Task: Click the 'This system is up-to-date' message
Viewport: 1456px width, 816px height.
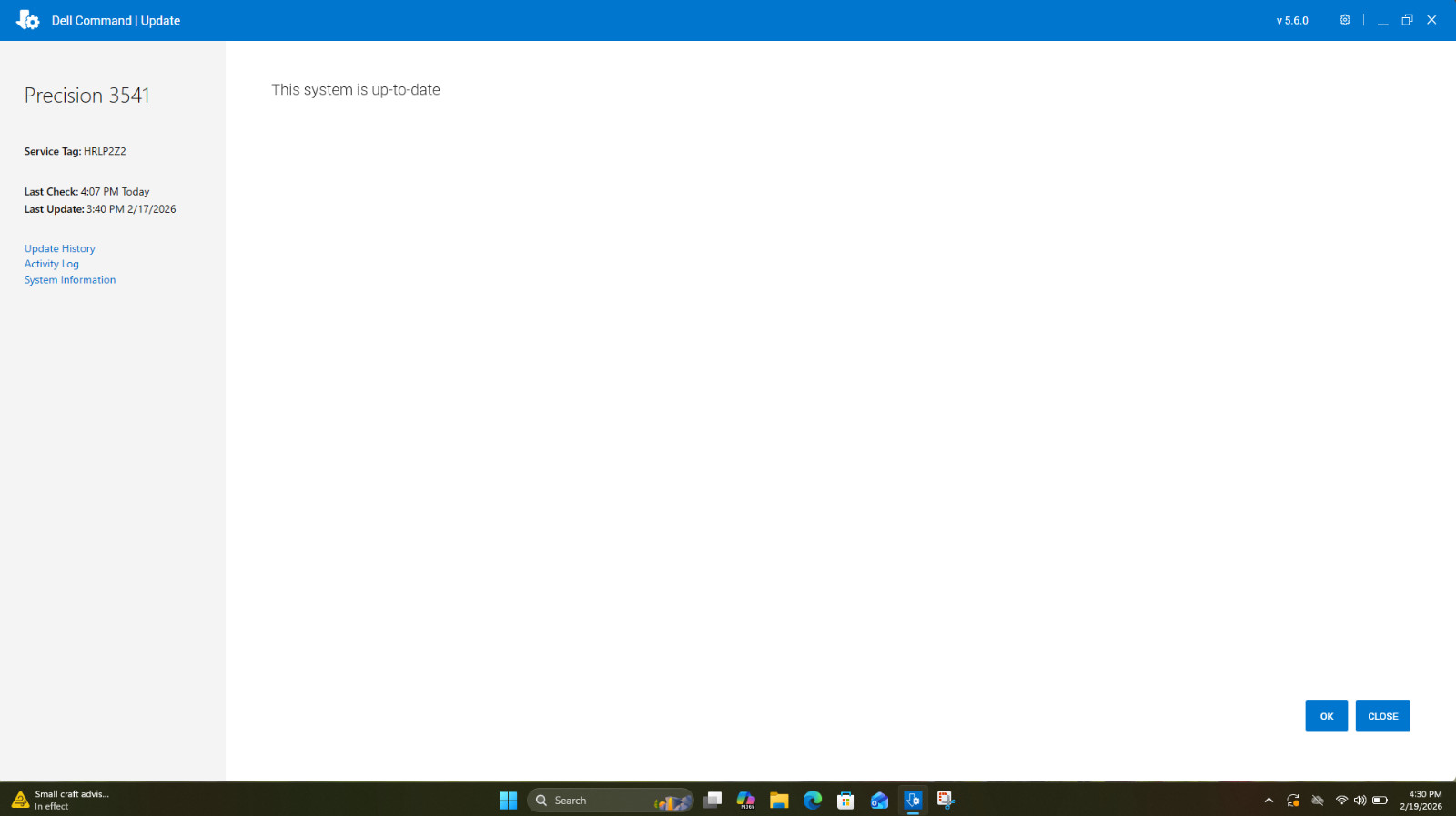Action: (356, 90)
